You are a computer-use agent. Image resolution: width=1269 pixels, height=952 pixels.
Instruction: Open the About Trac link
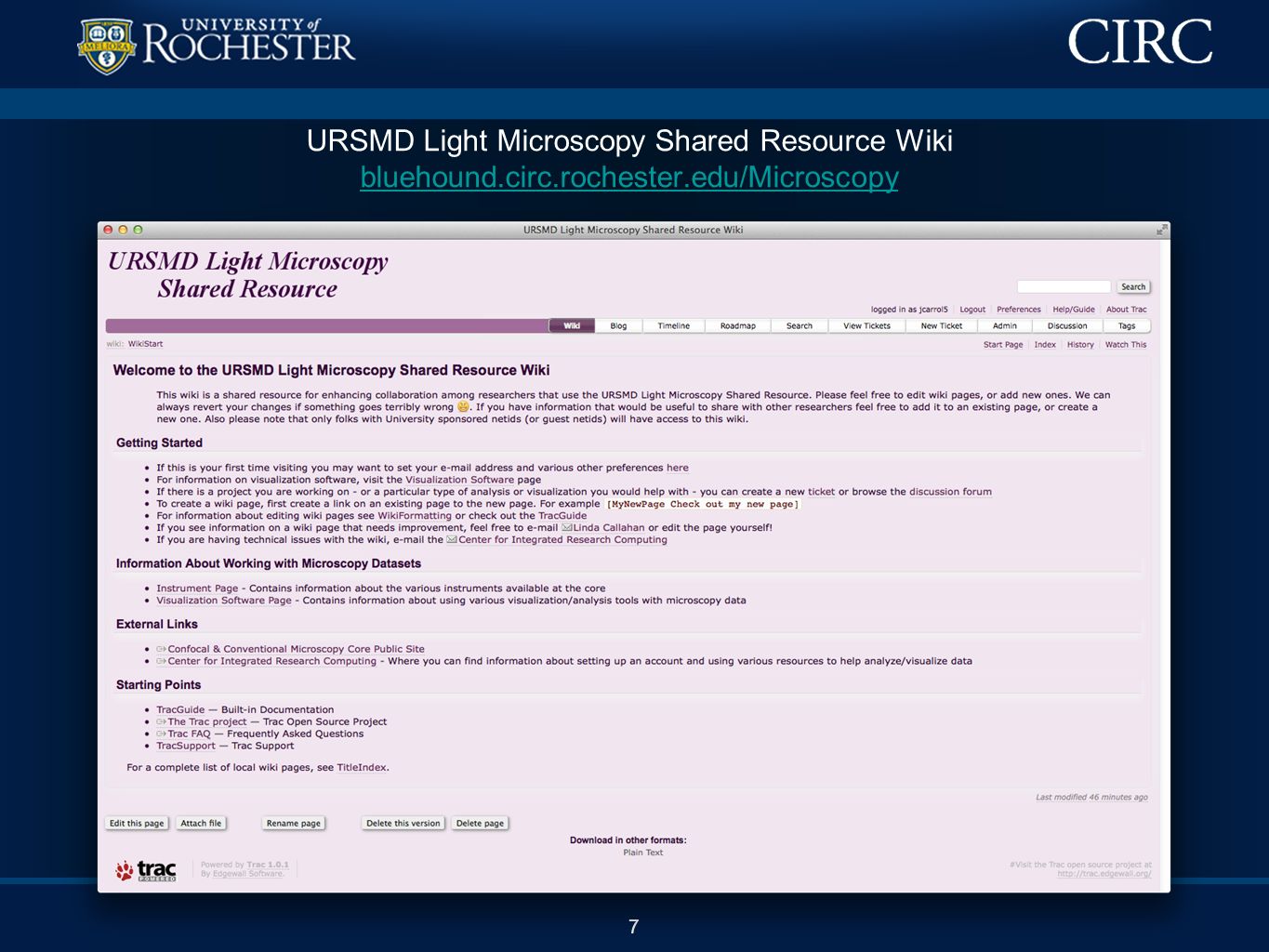[x=1127, y=310]
